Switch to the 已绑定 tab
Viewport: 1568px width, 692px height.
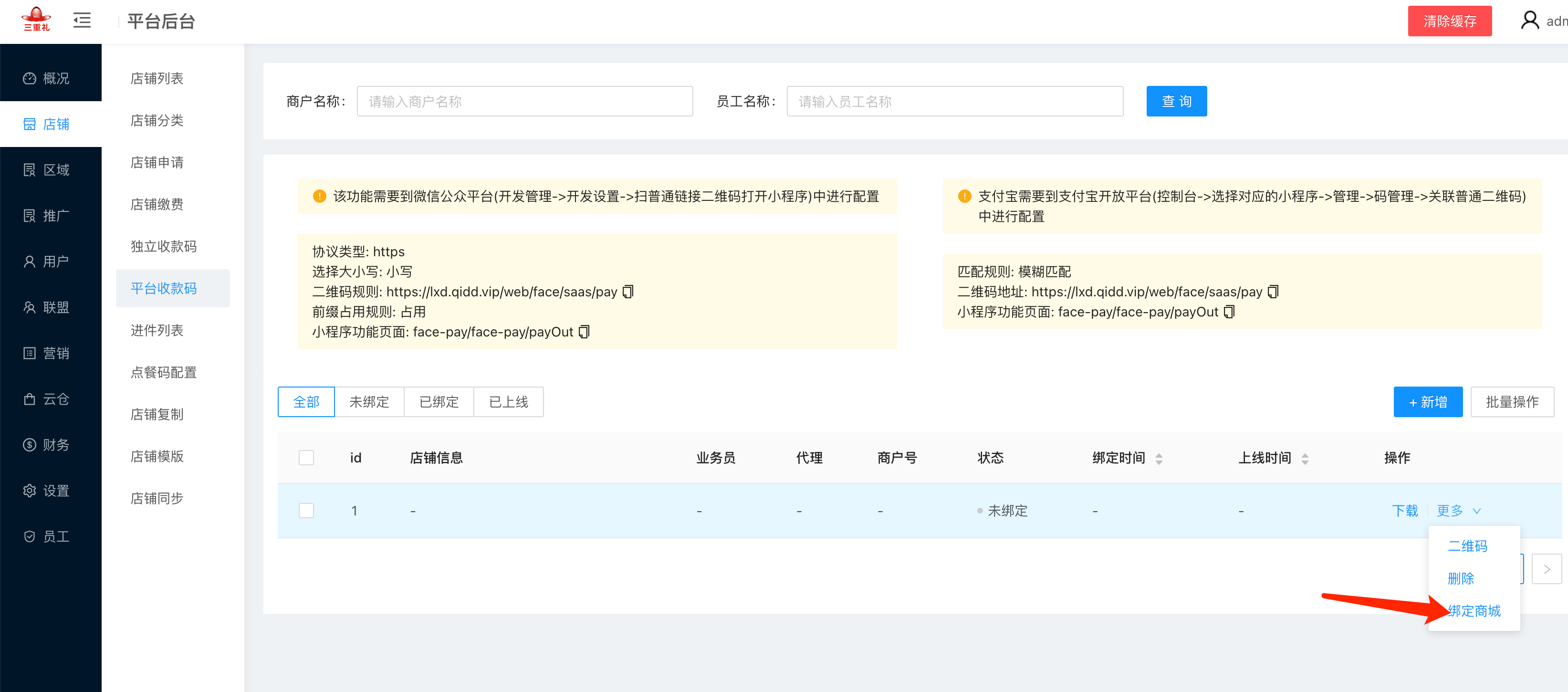click(x=439, y=402)
